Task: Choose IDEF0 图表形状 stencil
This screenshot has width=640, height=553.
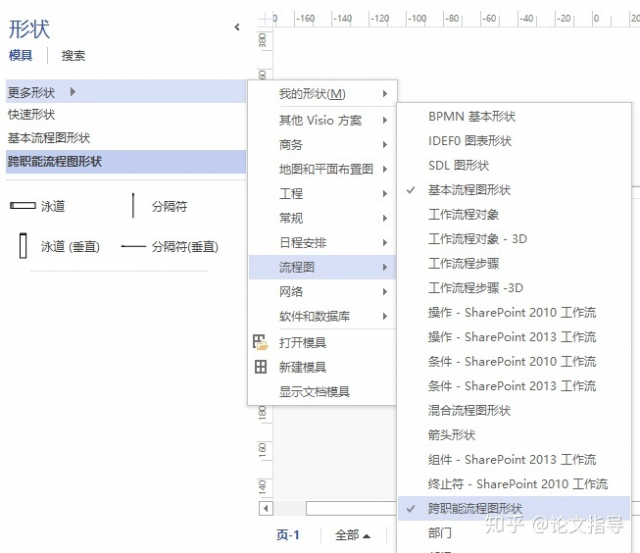Action: [514, 141]
